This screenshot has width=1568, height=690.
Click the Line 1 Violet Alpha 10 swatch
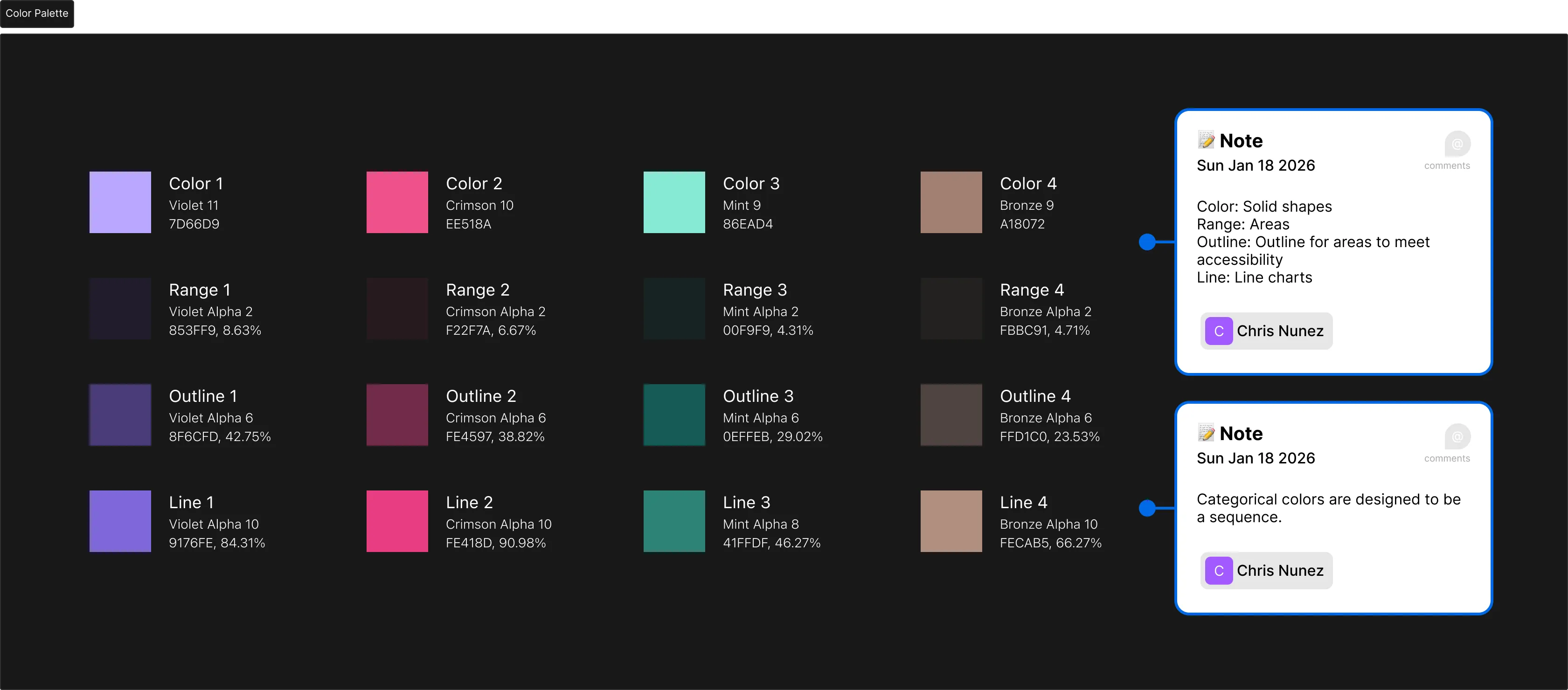click(x=120, y=521)
